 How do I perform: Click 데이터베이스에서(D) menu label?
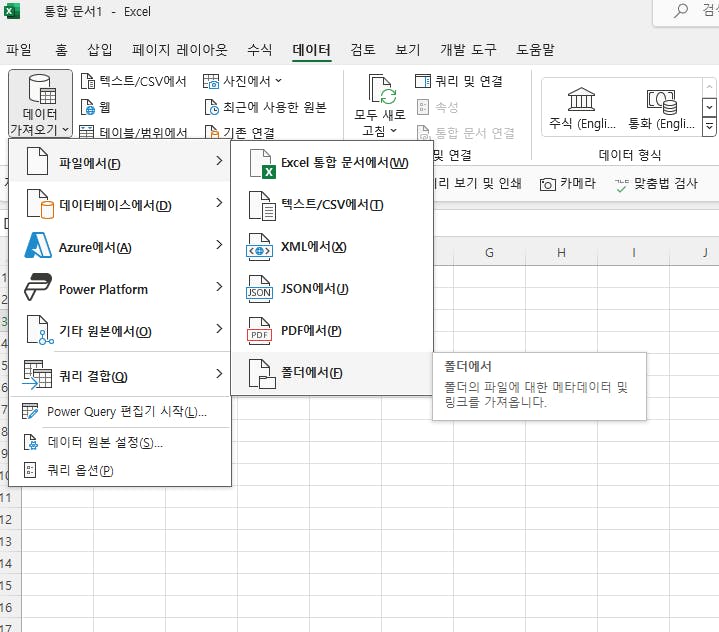[115, 205]
